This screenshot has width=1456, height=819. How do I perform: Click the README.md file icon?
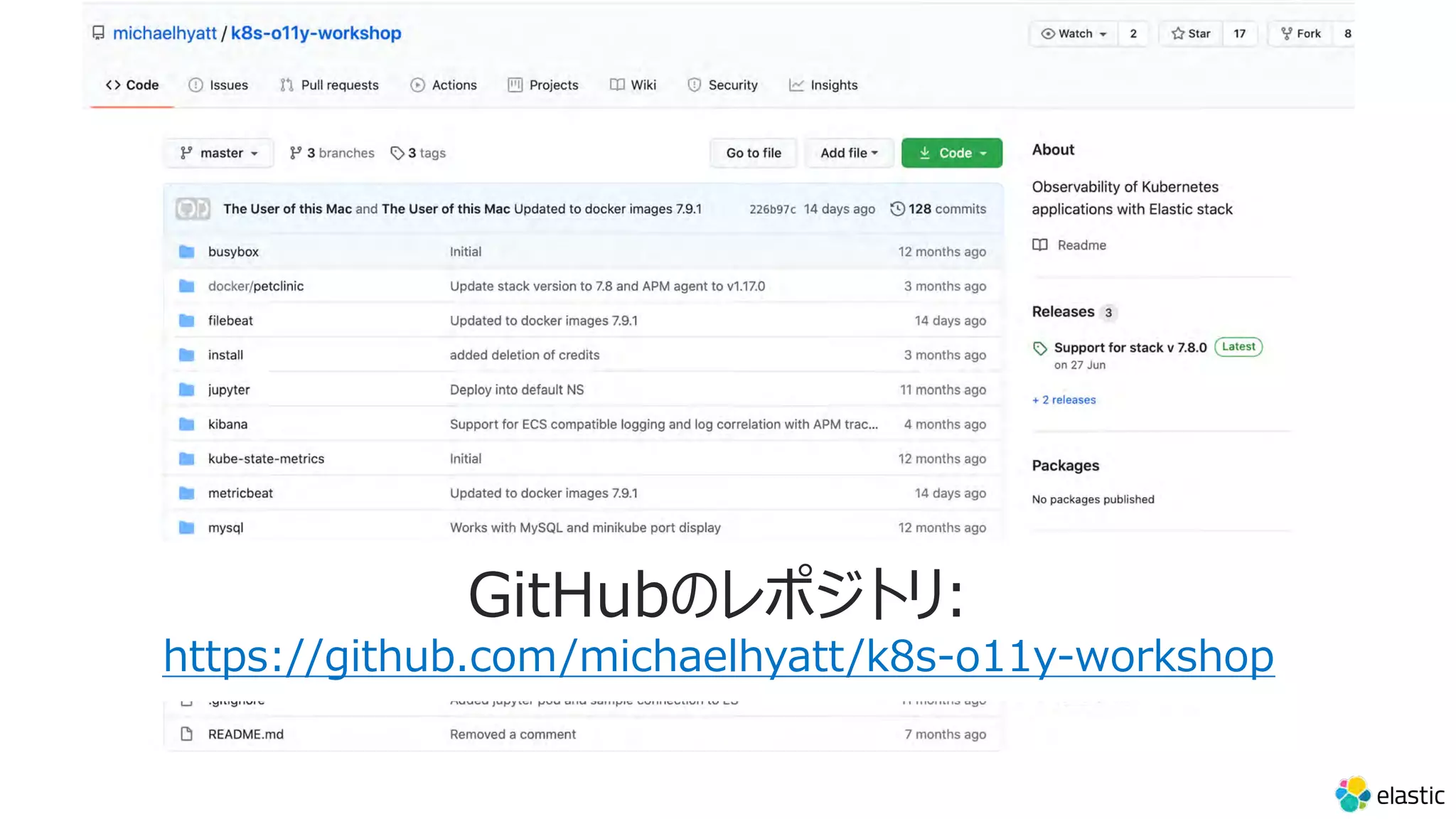[186, 734]
